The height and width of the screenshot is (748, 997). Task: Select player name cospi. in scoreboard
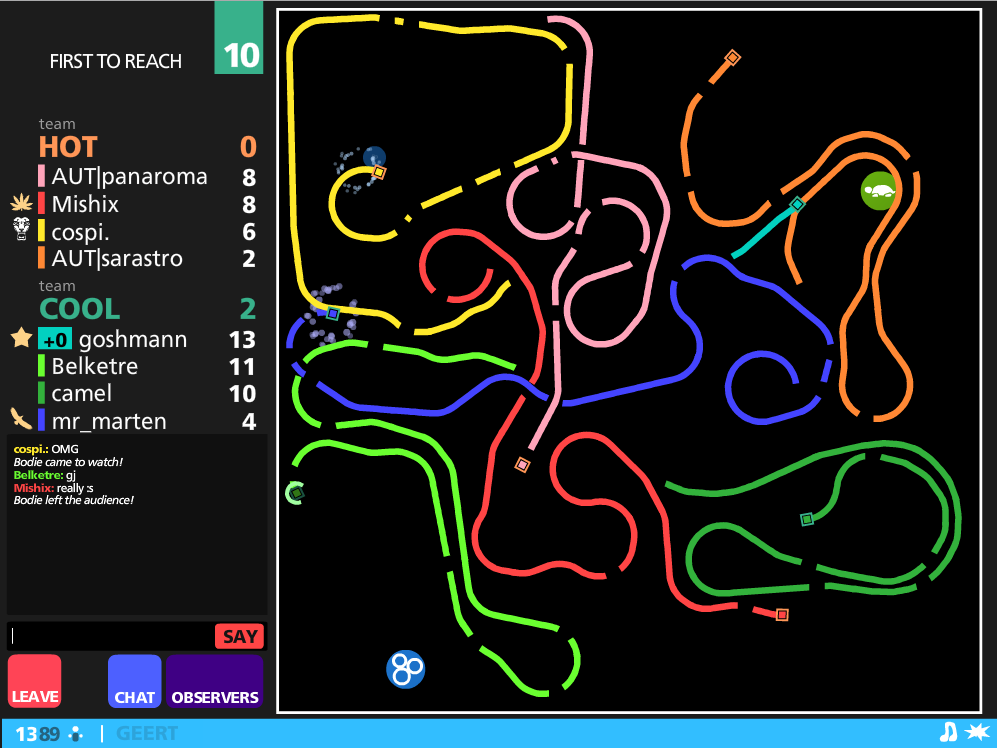tap(80, 232)
